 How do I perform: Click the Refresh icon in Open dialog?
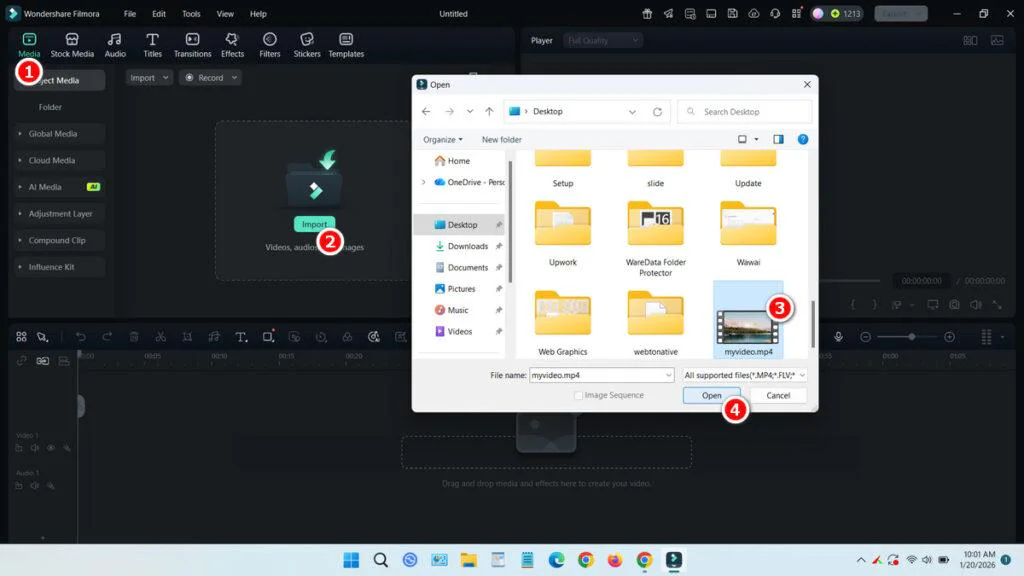(x=657, y=112)
